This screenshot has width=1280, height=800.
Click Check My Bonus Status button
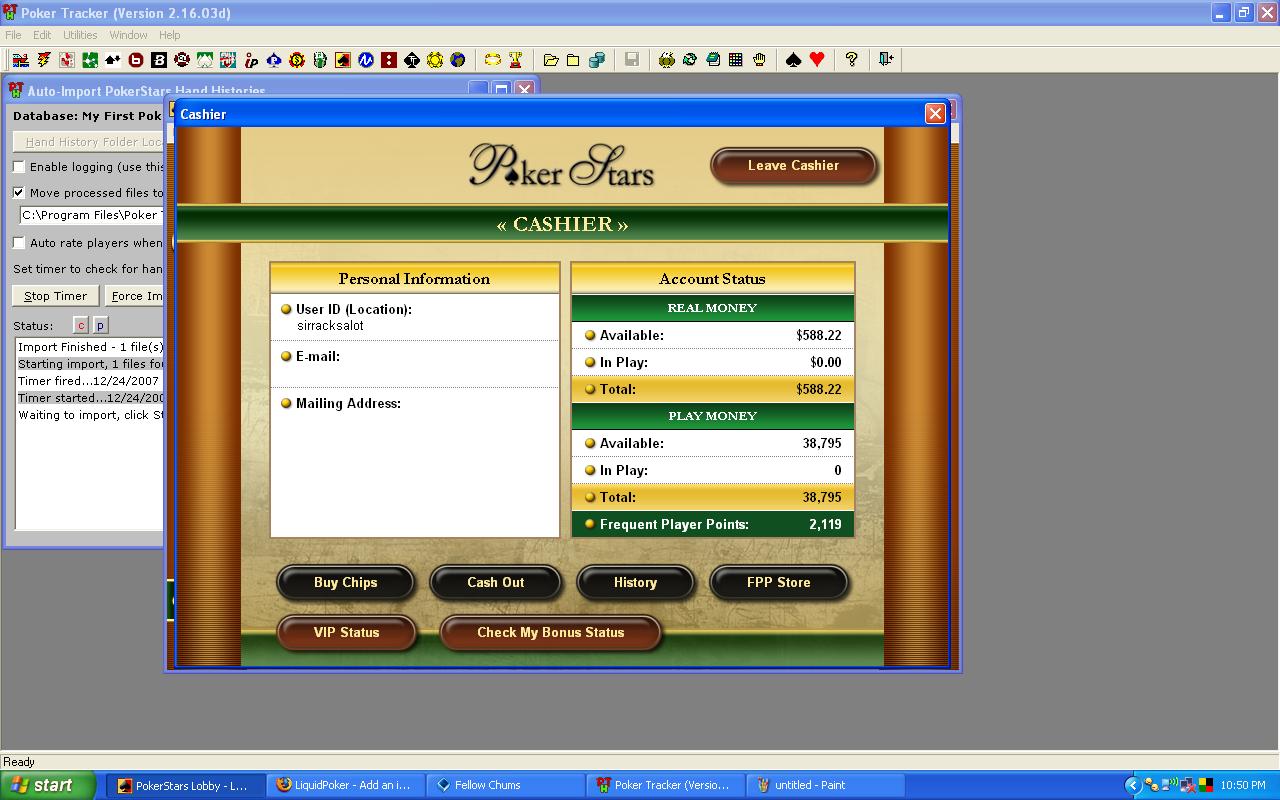point(551,633)
